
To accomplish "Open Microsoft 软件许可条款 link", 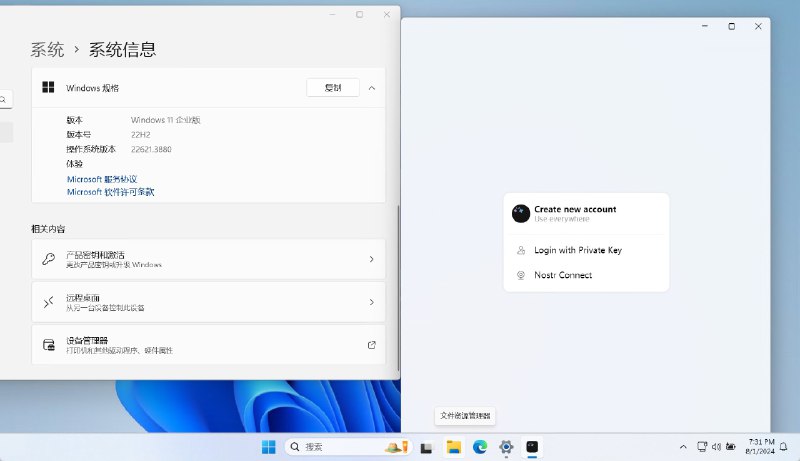I will click(110, 192).
